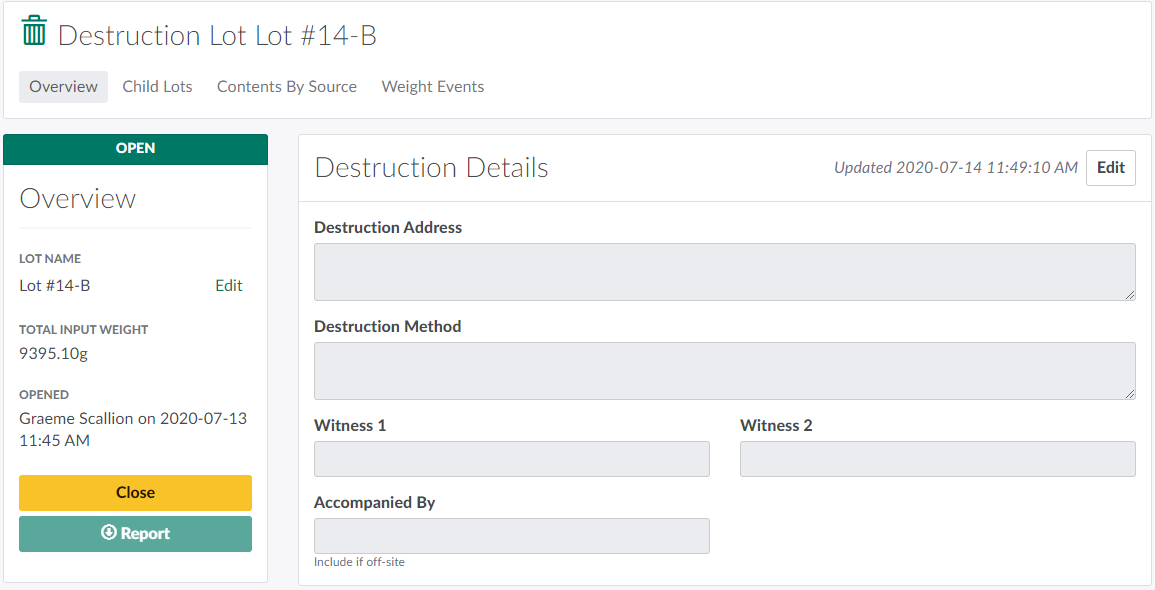Click the Accompanied By input field
This screenshot has height=590, width=1155.
click(x=511, y=536)
